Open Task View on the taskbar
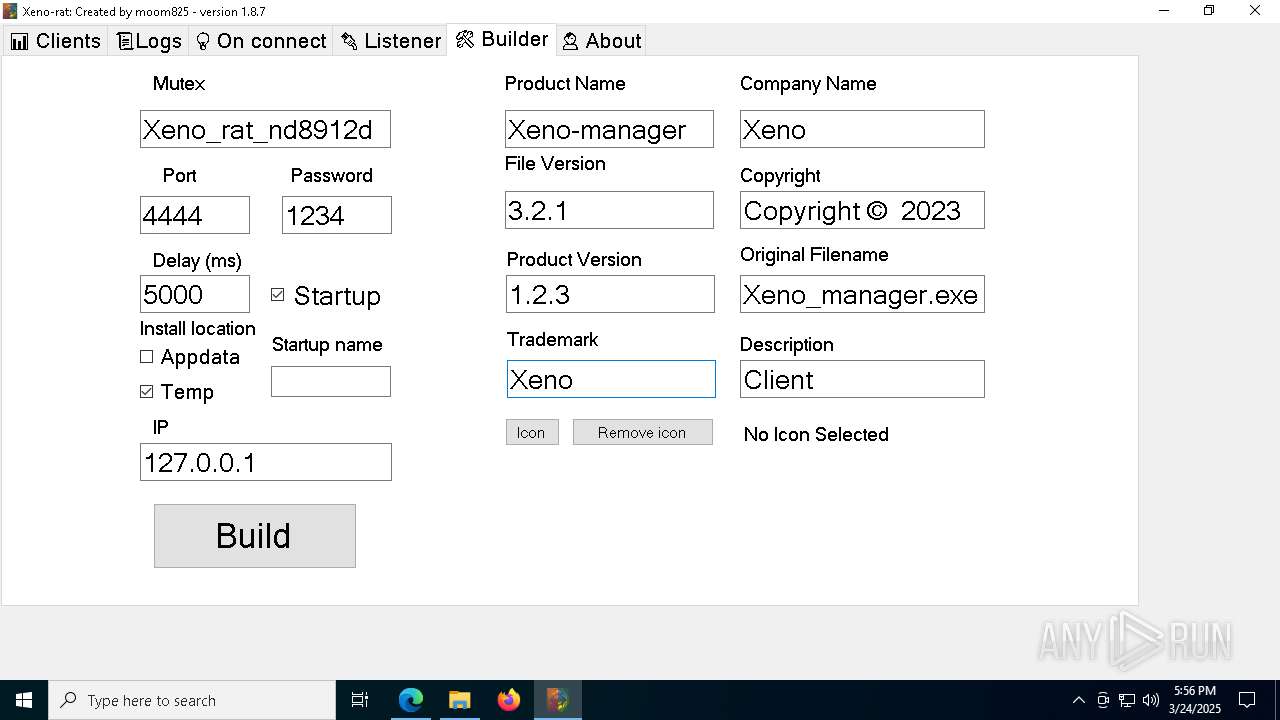 pos(360,700)
